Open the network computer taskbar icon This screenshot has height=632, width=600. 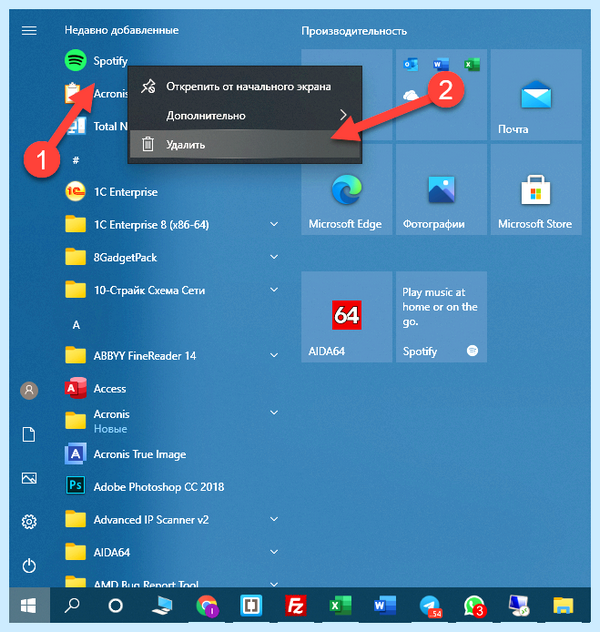pyautogui.click(x=162, y=605)
